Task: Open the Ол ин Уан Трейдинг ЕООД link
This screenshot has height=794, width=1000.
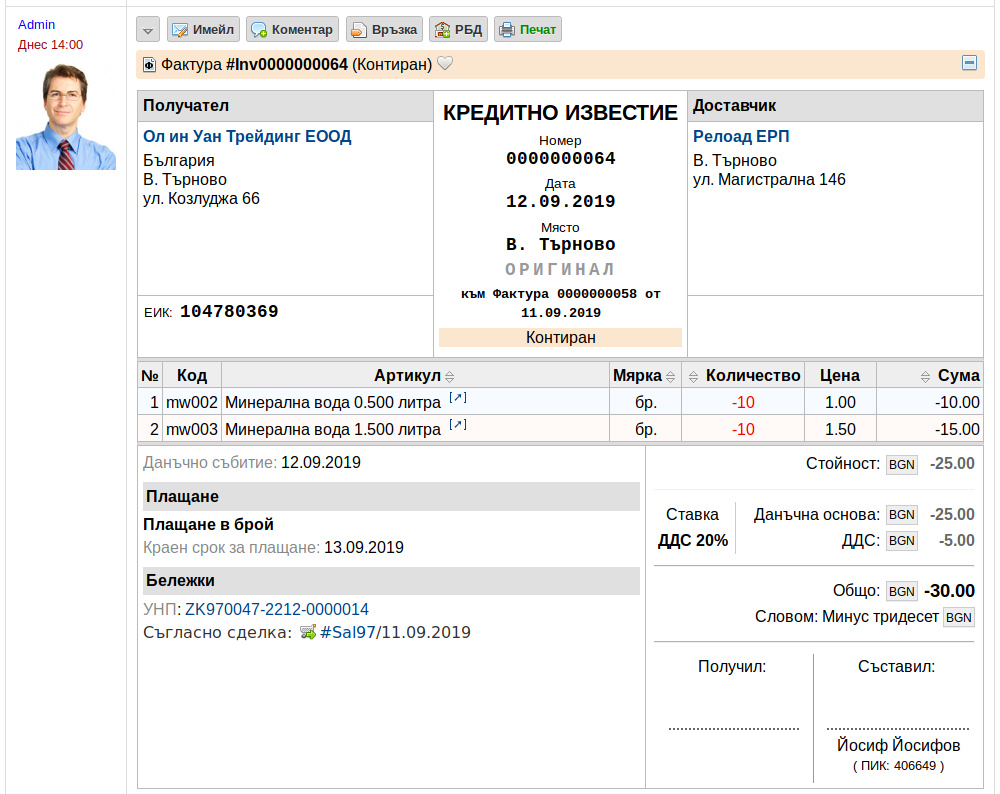Action: tap(247, 136)
